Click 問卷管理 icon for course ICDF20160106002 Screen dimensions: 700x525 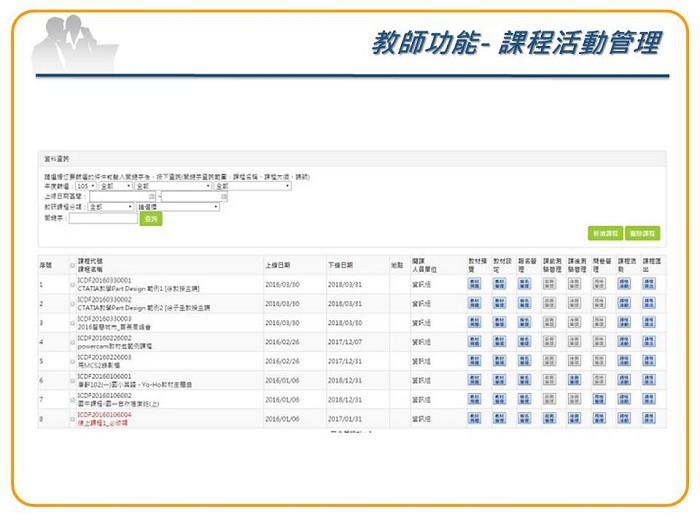(x=599, y=399)
